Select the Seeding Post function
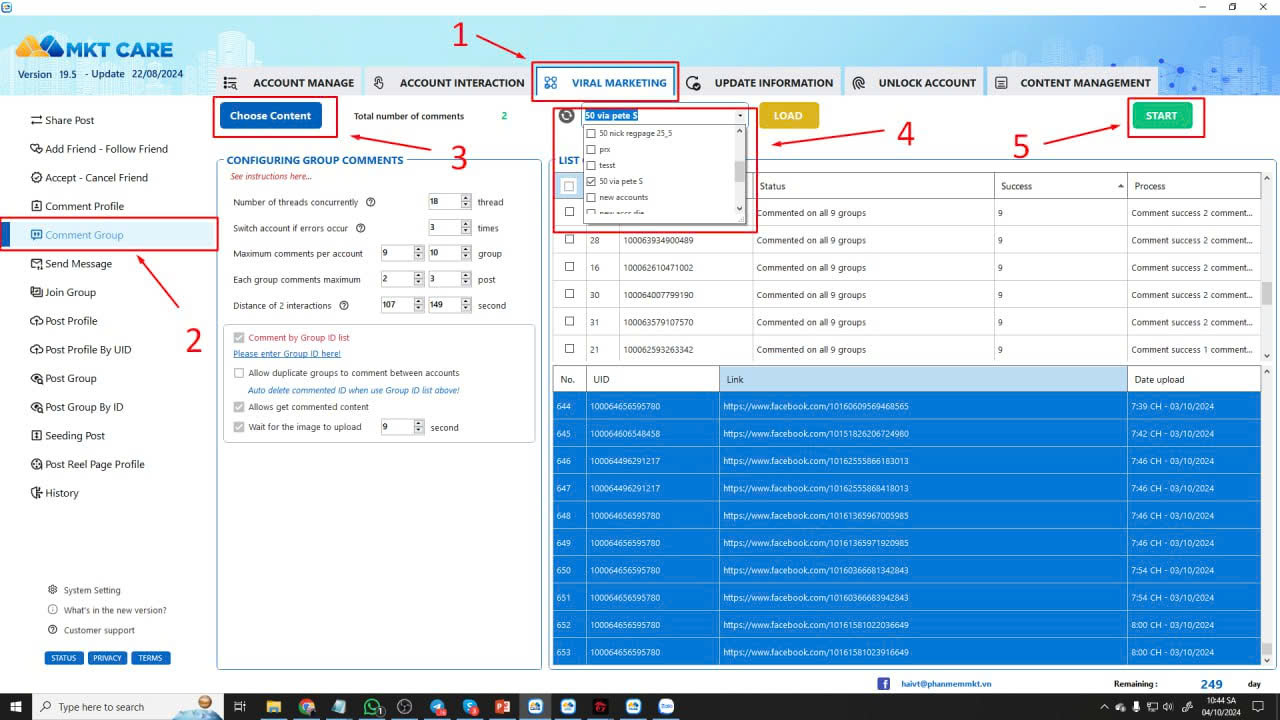 point(77,435)
